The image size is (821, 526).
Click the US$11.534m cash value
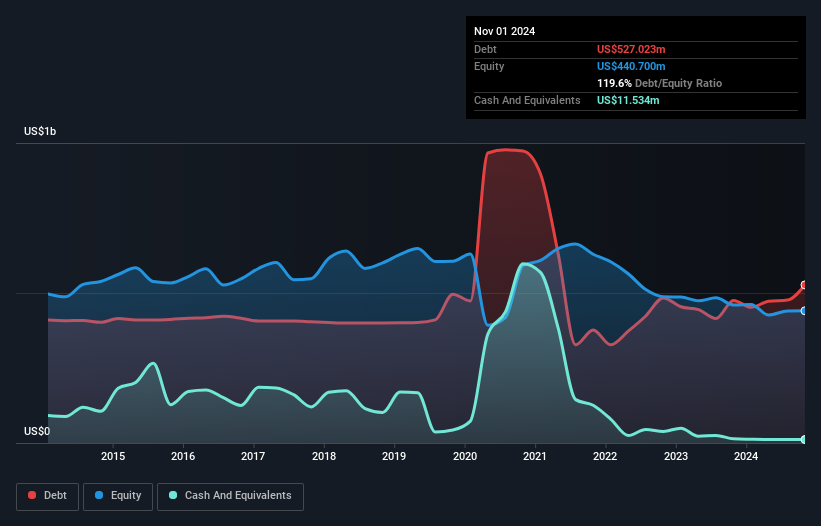coord(628,100)
